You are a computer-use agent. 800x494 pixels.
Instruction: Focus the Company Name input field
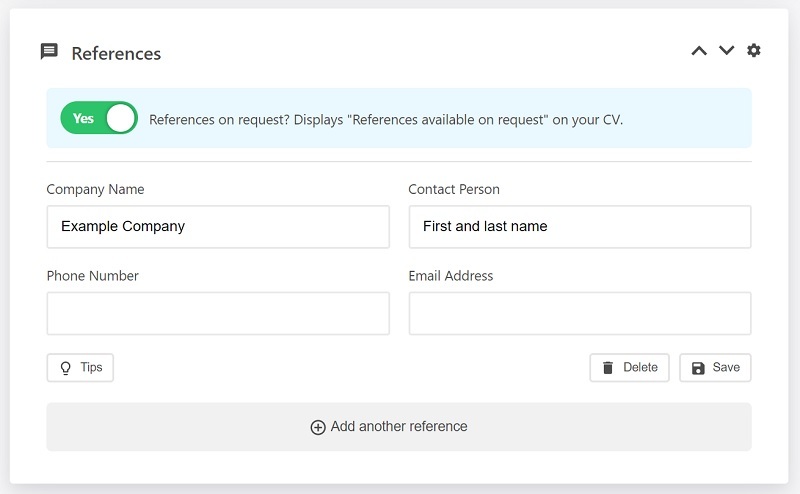pyautogui.click(x=218, y=227)
